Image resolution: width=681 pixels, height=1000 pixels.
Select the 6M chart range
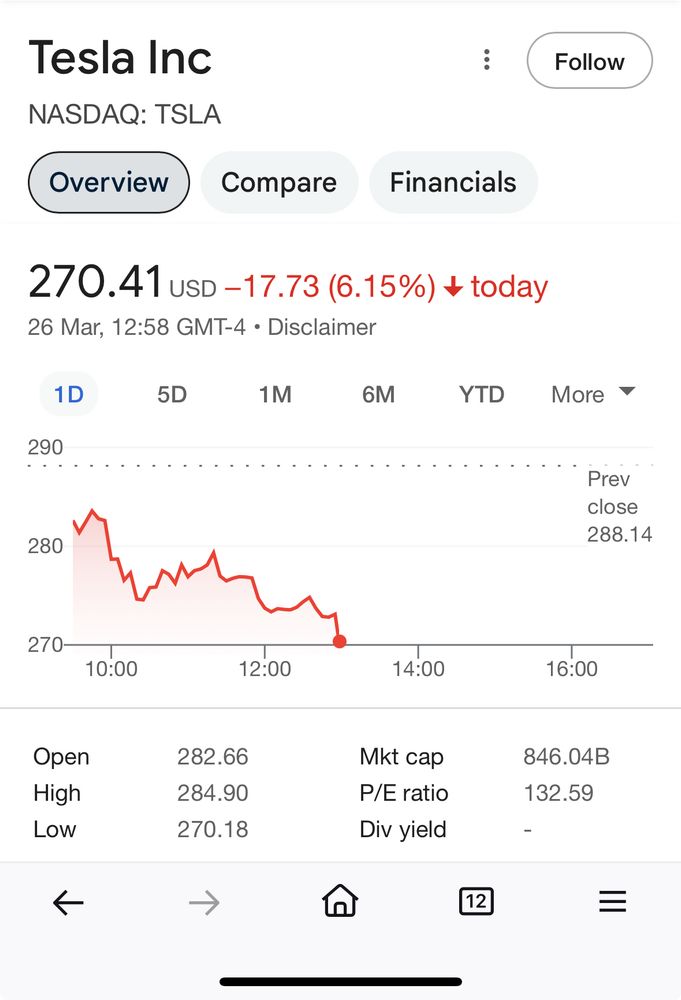[x=378, y=394]
